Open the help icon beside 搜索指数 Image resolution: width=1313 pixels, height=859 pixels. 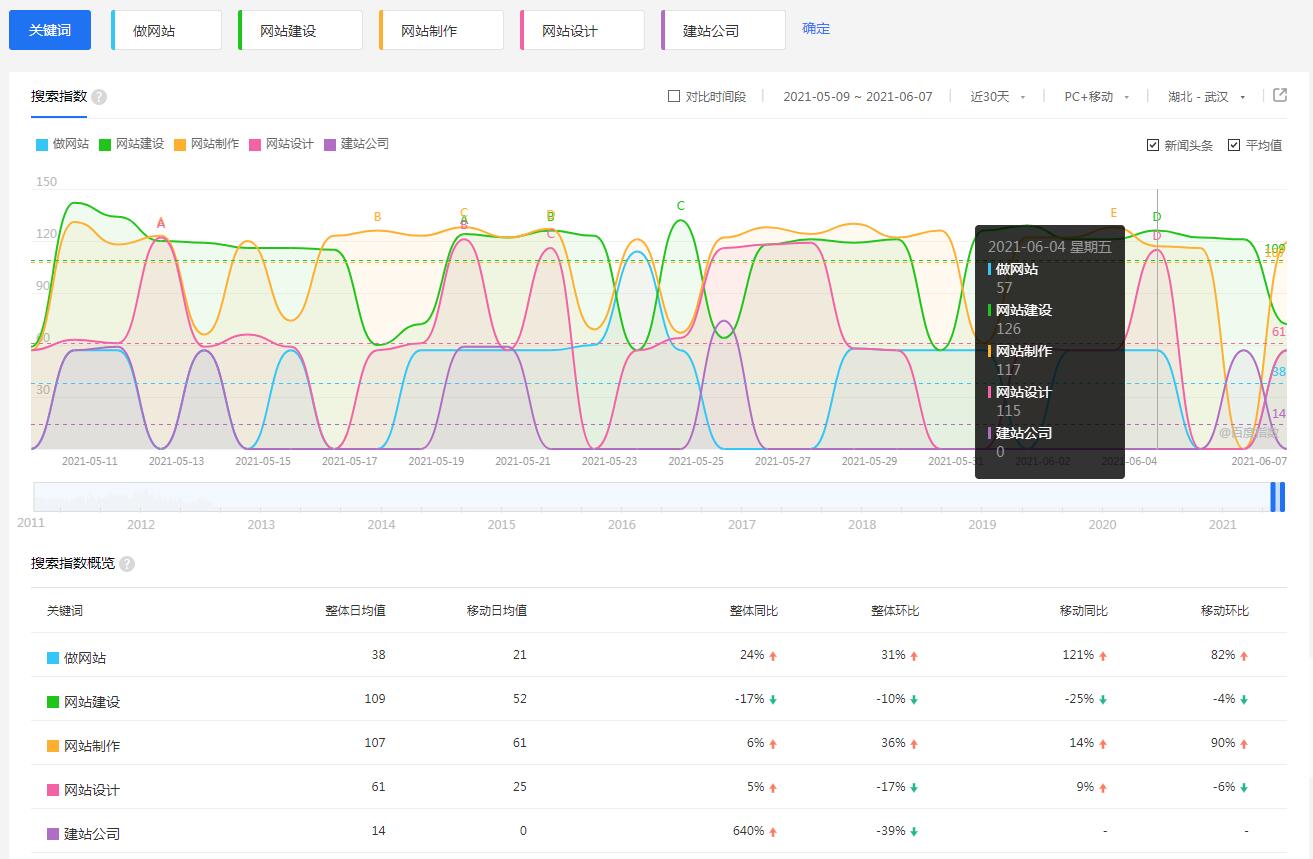(x=99, y=97)
